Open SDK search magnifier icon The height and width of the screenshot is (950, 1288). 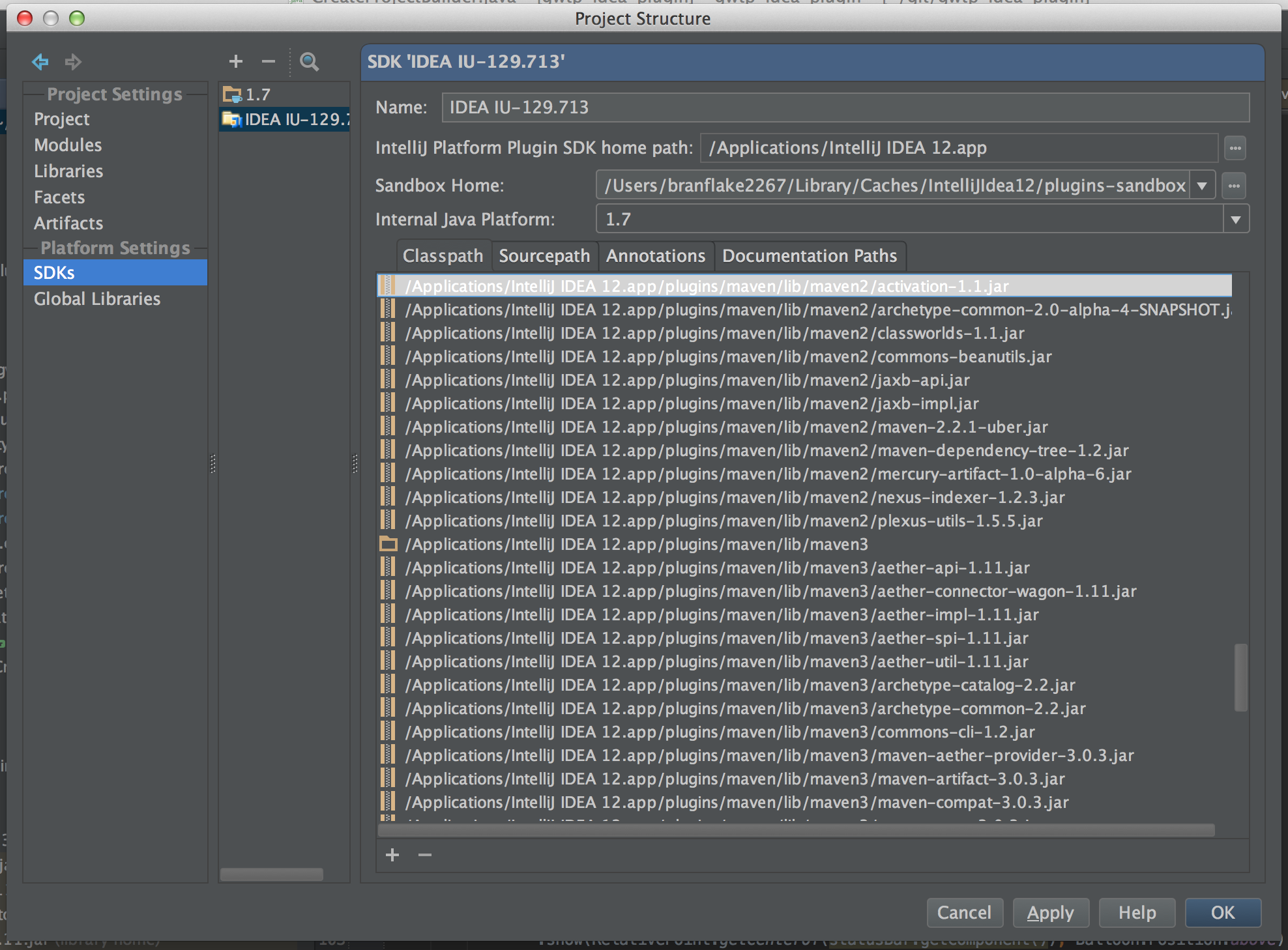point(309,62)
